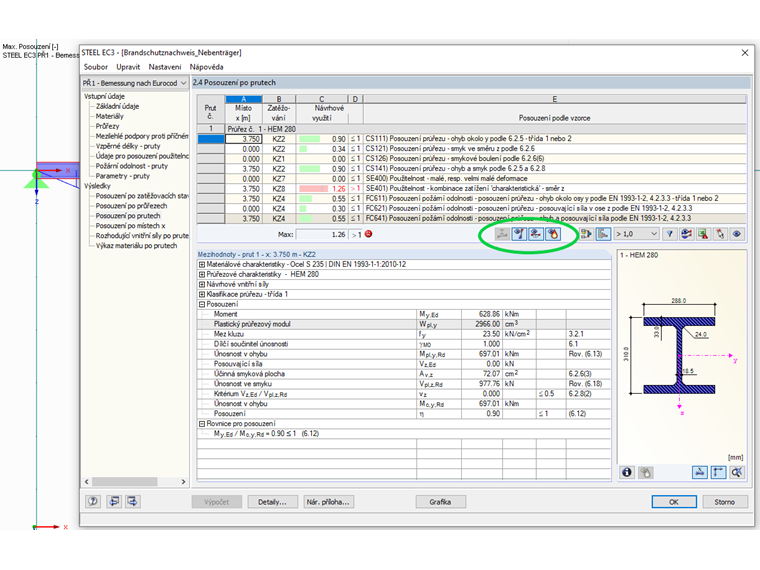Click reset cross-section view zoom icon
Screen dimensions: 760x570
(737, 472)
